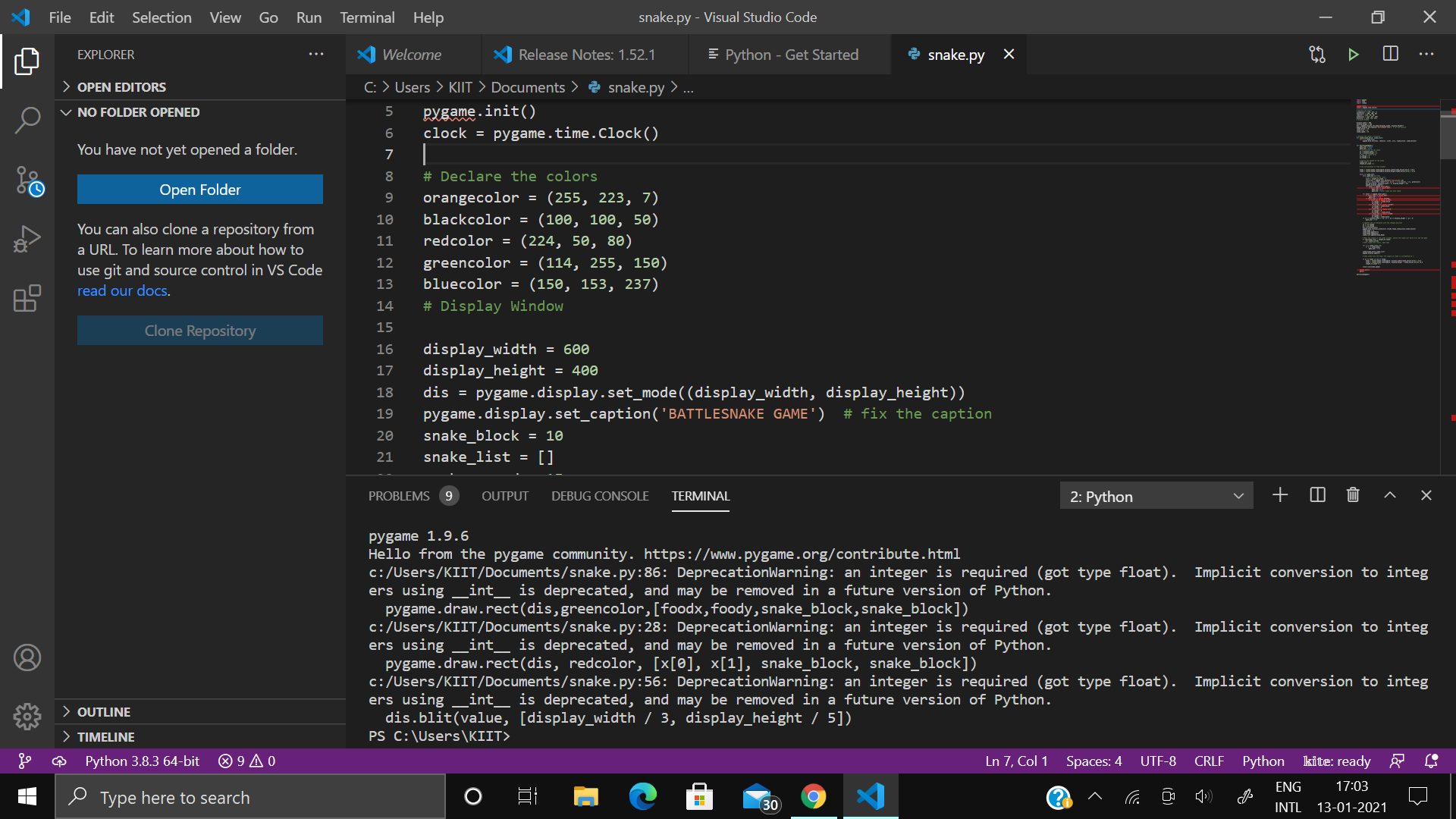Run Python file with play icon

tap(1354, 55)
